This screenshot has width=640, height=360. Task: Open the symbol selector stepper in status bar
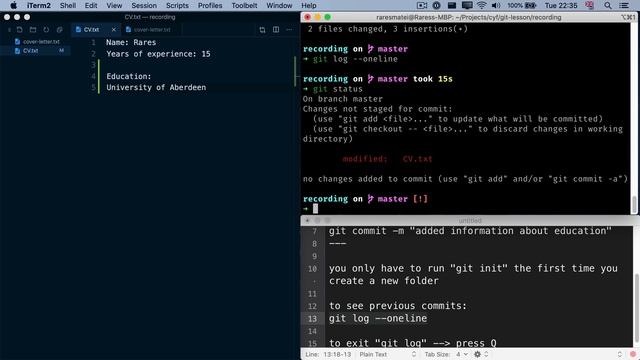(x=620, y=354)
